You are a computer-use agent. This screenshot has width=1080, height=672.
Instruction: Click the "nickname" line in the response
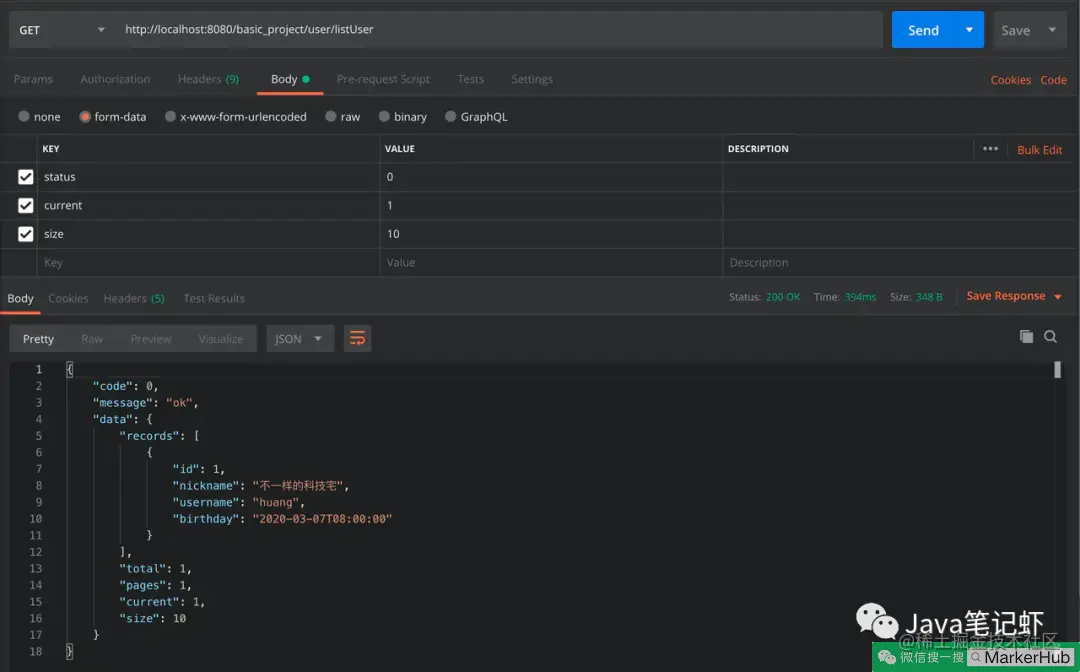pyautogui.click(x=261, y=485)
